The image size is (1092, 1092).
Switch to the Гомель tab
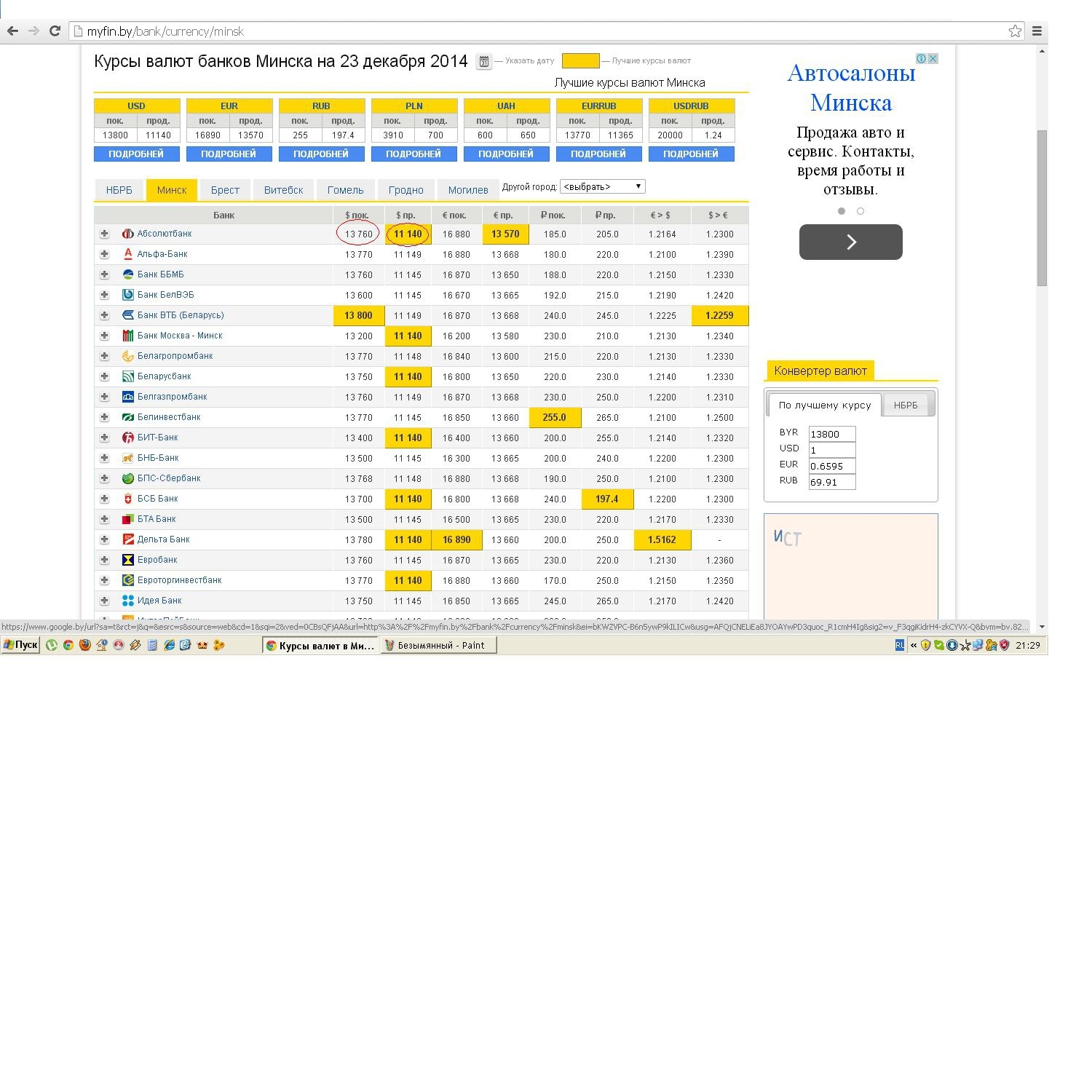(x=345, y=190)
